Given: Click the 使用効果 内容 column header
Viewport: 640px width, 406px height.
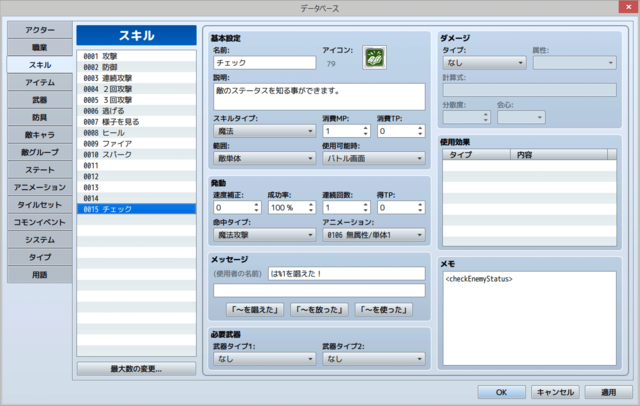Looking at the screenshot, I should (559, 155).
